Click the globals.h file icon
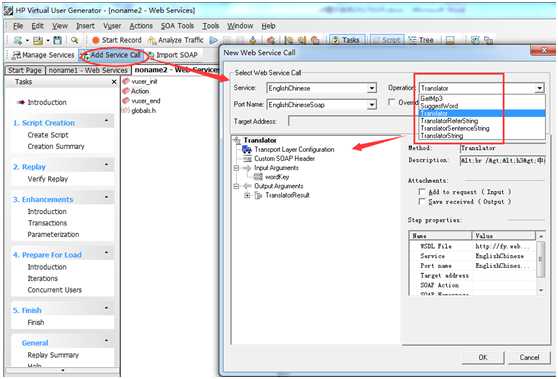The width and height of the screenshot is (558, 379). click(126, 110)
